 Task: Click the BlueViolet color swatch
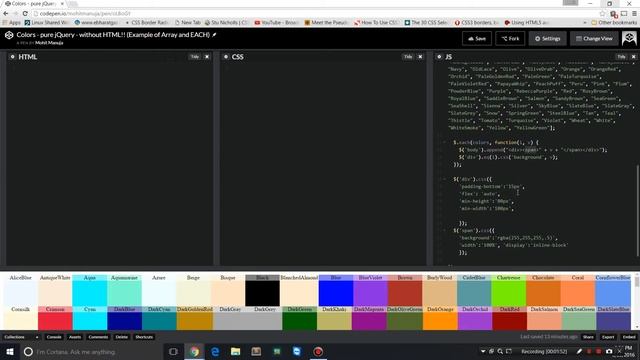(370, 290)
